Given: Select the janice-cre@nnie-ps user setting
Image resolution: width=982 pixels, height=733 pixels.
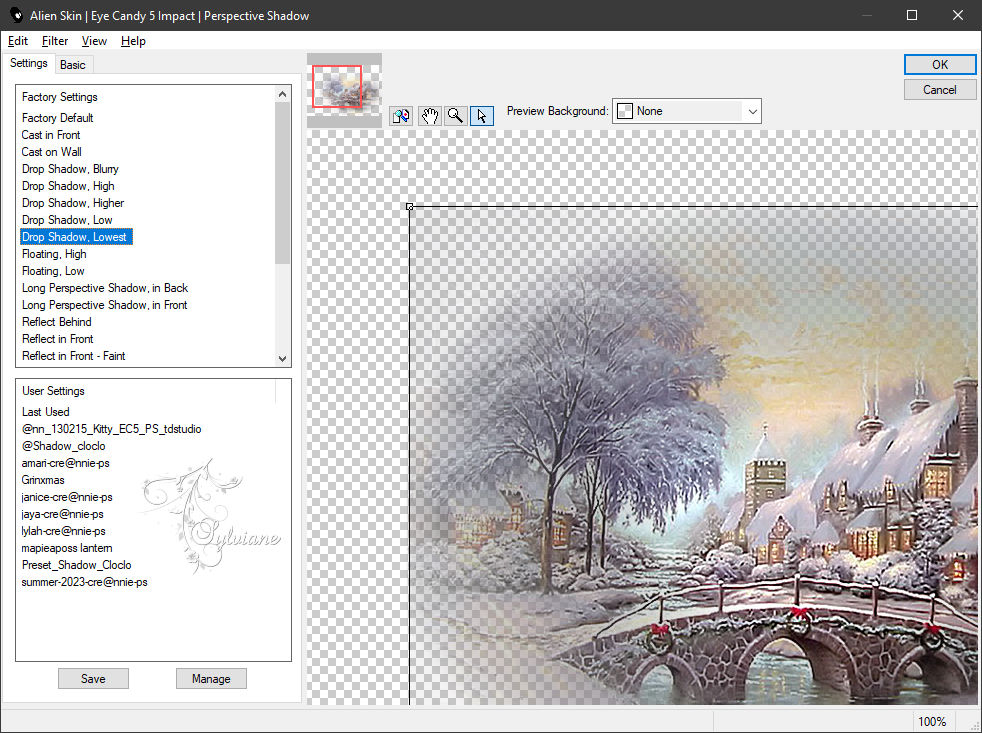Looking at the screenshot, I should [x=67, y=497].
